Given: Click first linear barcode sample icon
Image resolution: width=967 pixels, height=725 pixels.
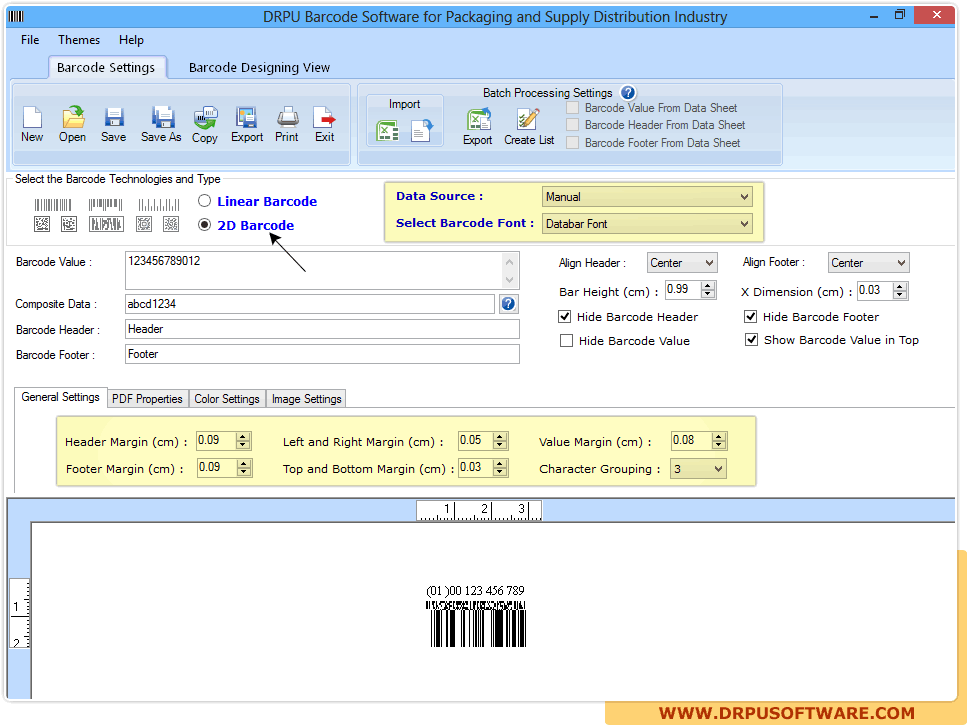Looking at the screenshot, I should pyautogui.click(x=53, y=205).
